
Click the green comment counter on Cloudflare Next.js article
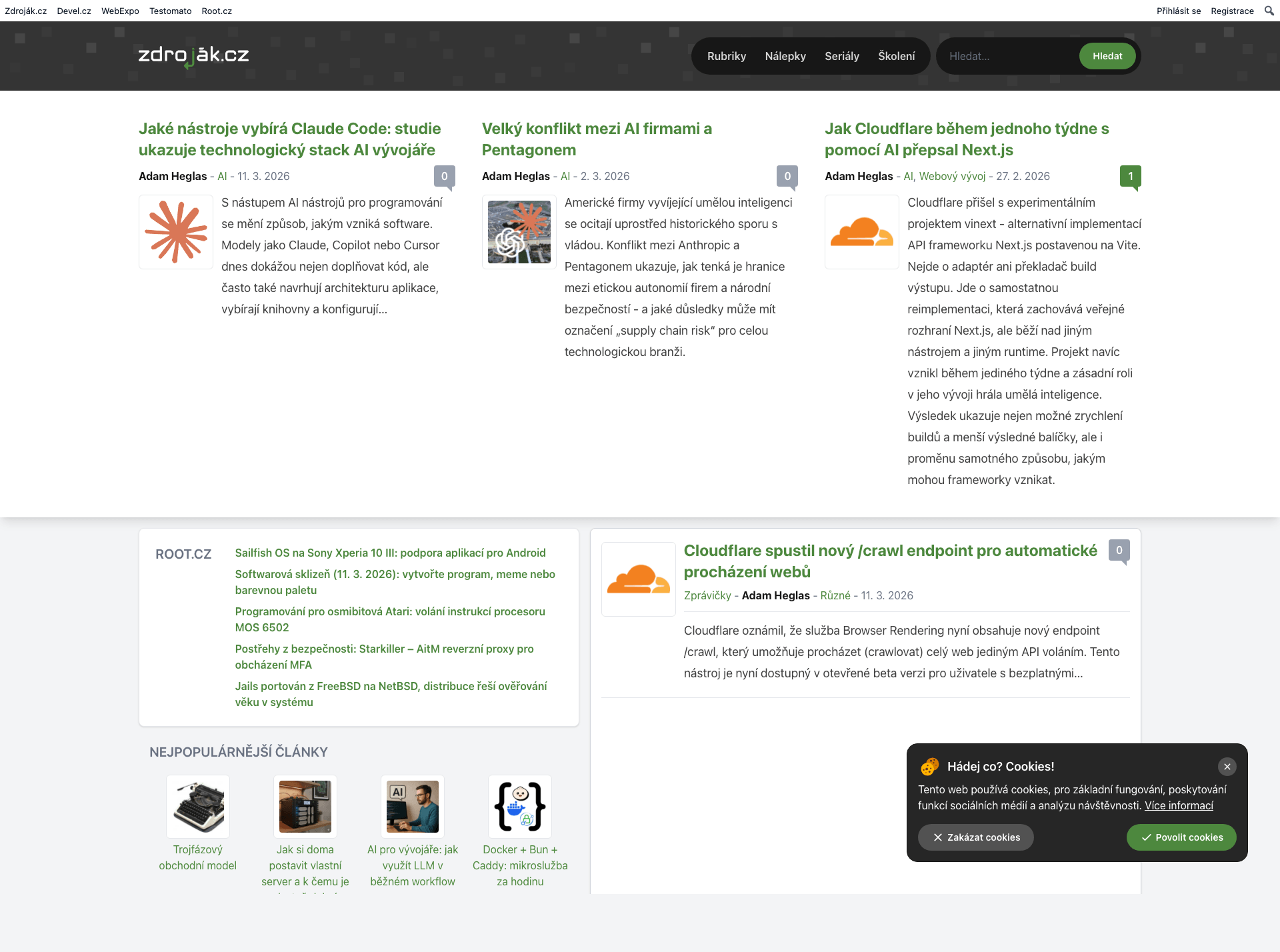[1131, 176]
